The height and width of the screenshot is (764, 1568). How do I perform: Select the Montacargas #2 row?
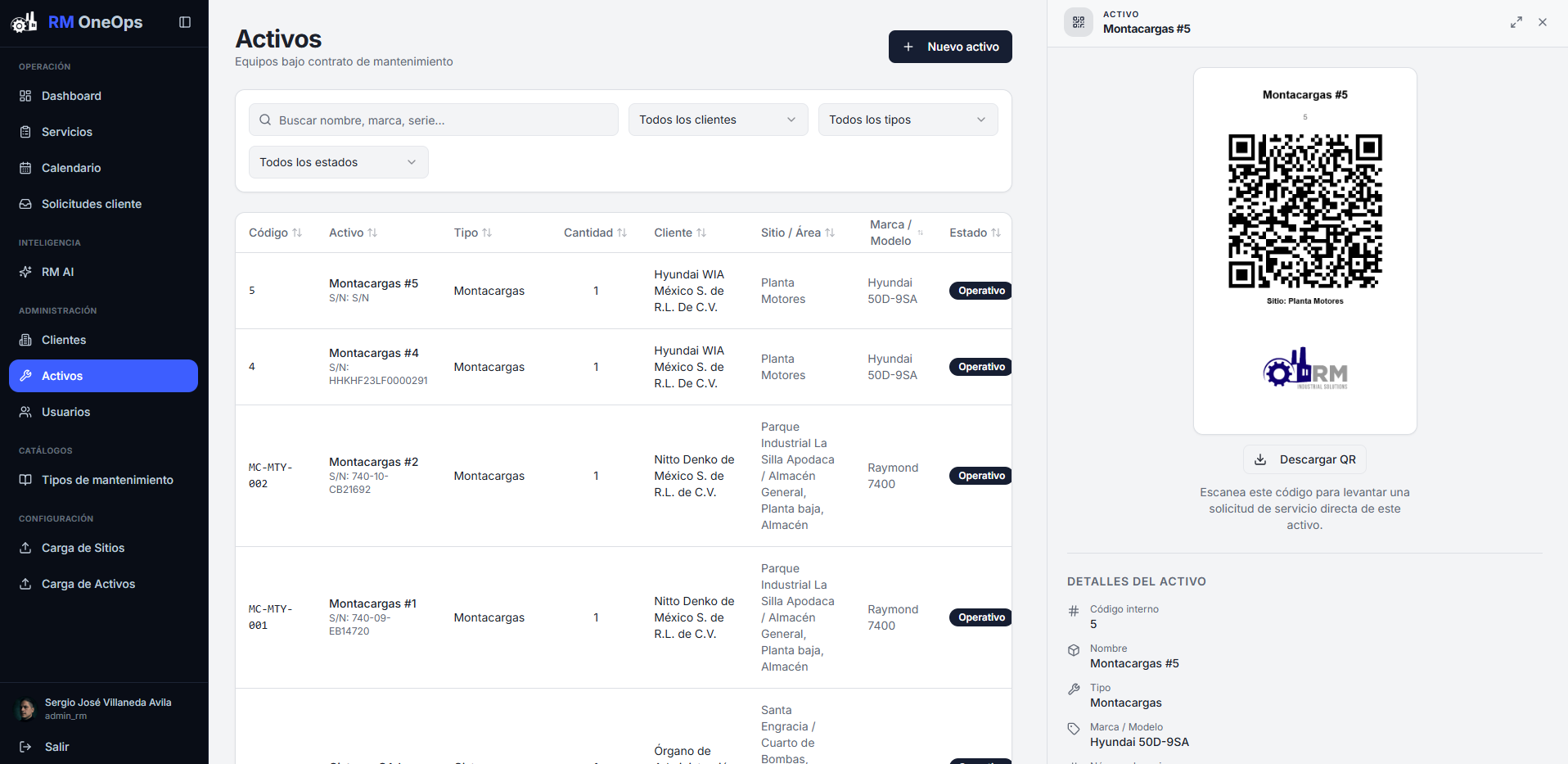point(624,476)
